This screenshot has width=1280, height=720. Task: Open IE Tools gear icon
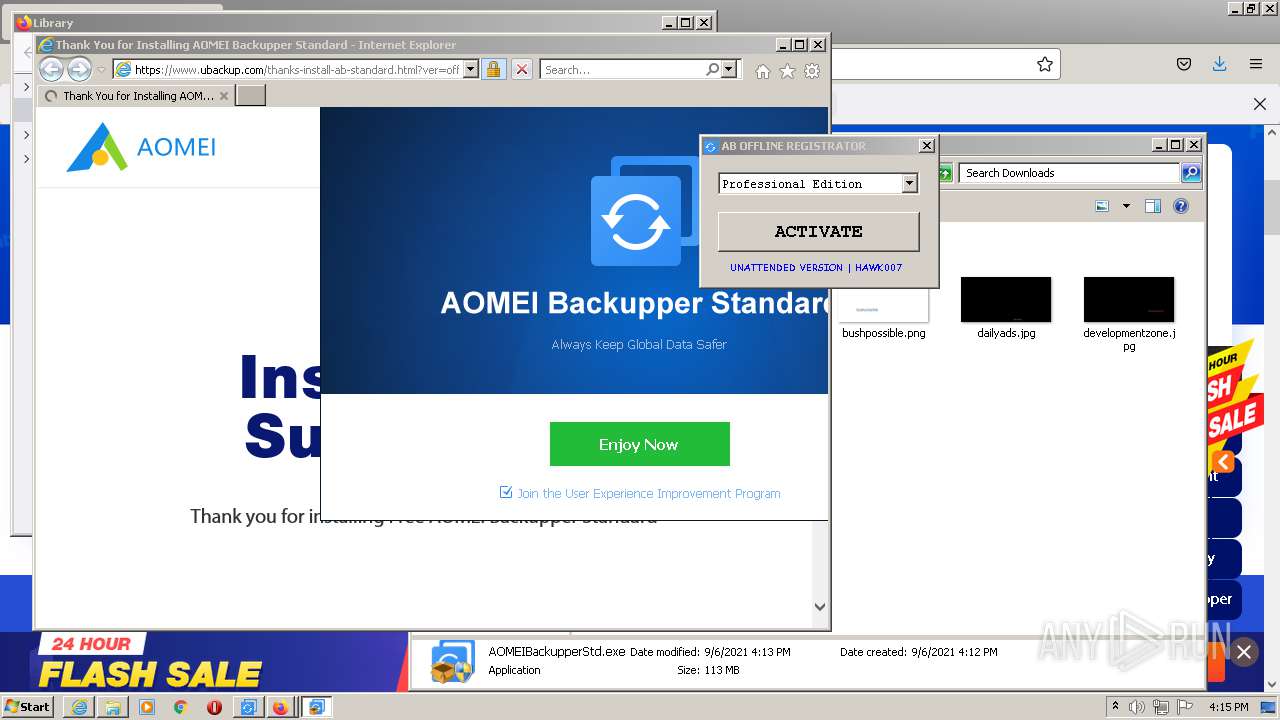coord(812,71)
